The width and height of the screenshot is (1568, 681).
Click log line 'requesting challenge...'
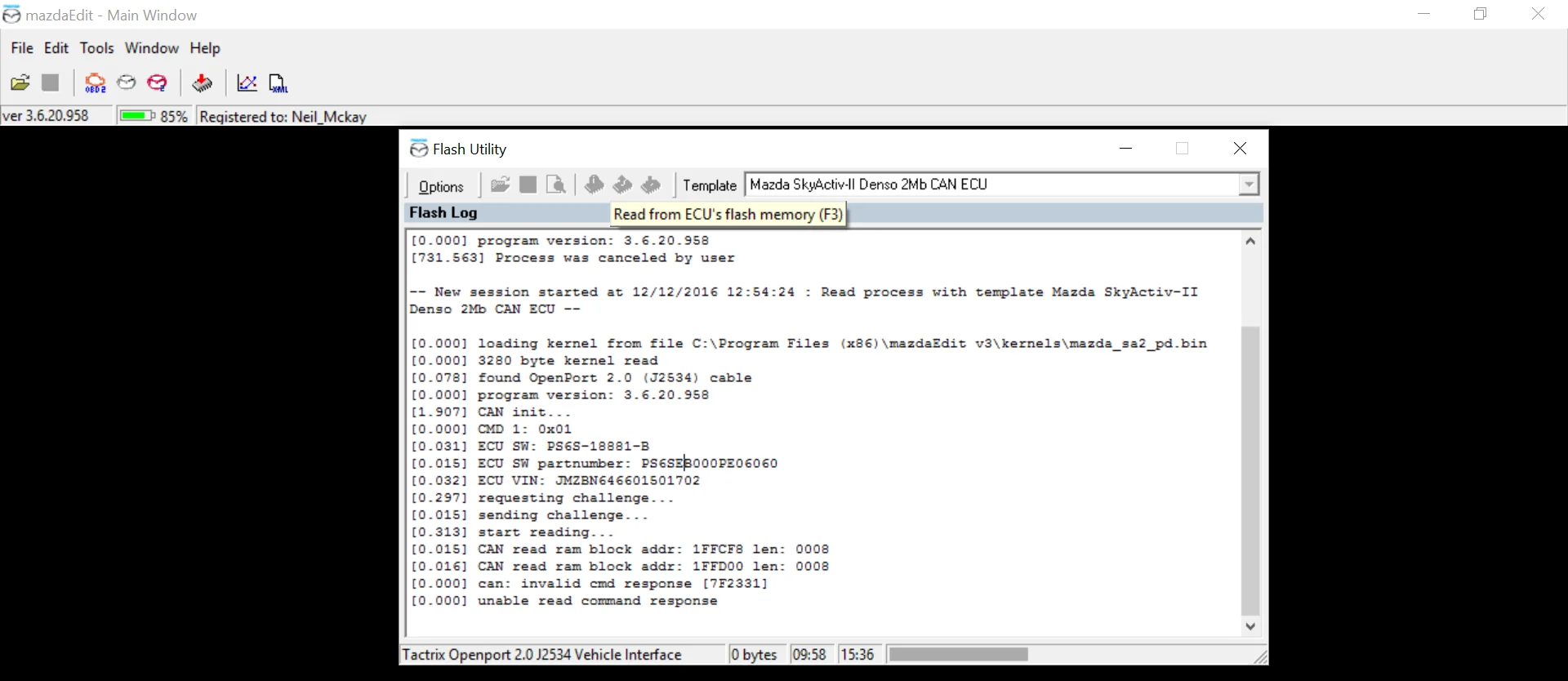[542, 498]
